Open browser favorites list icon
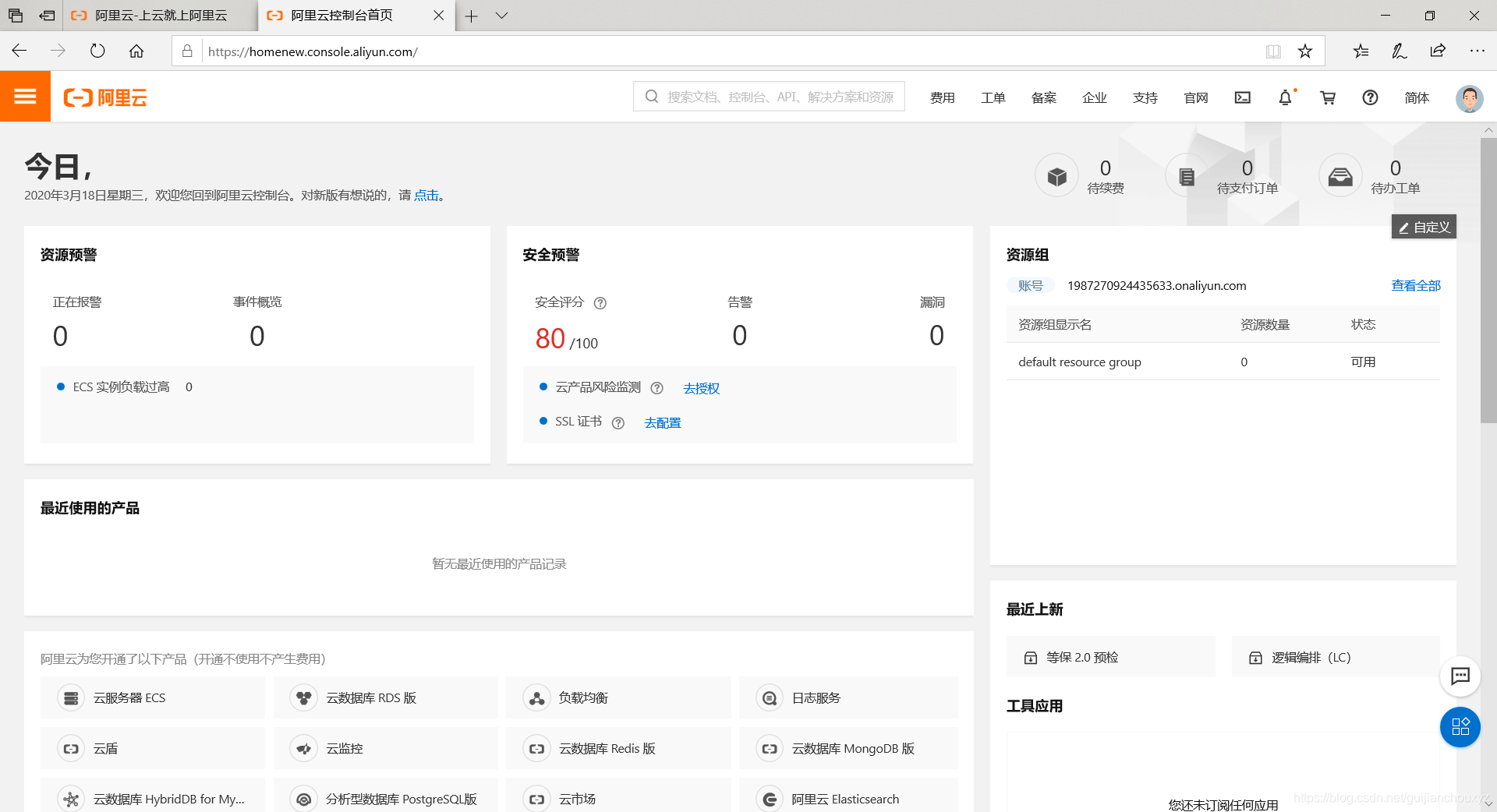This screenshot has height=812, width=1497. [x=1361, y=51]
